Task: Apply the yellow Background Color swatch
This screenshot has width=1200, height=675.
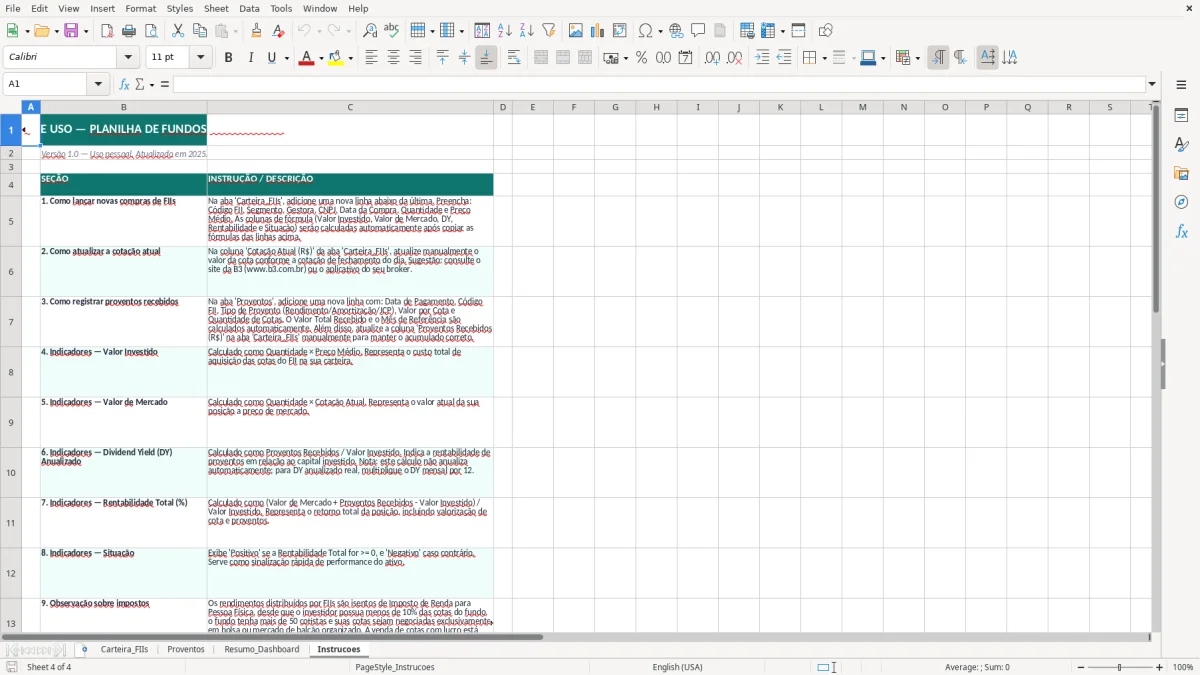Action: [x=335, y=58]
